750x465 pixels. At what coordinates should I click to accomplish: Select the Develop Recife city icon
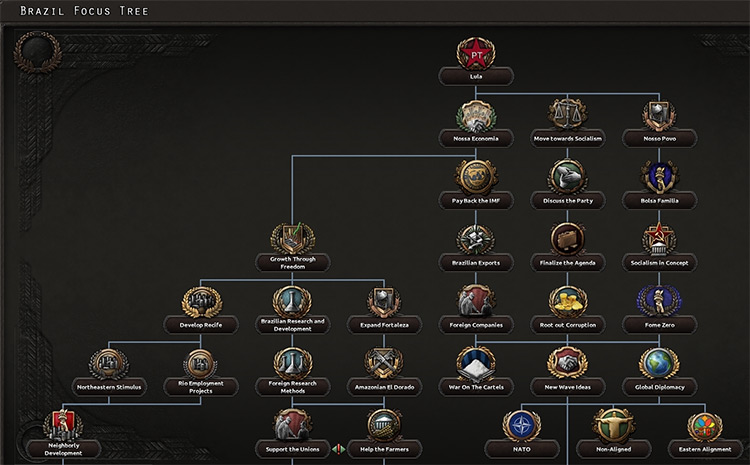(201, 302)
